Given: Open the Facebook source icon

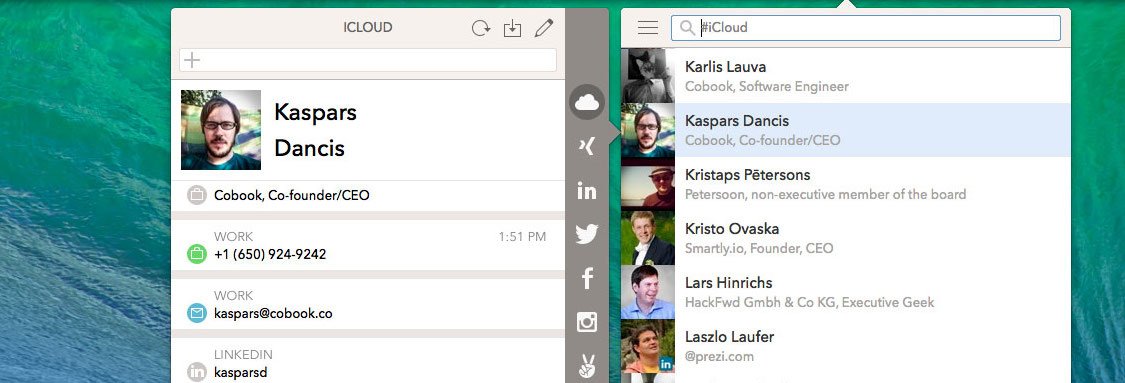Looking at the screenshot, I should [587, 278].
